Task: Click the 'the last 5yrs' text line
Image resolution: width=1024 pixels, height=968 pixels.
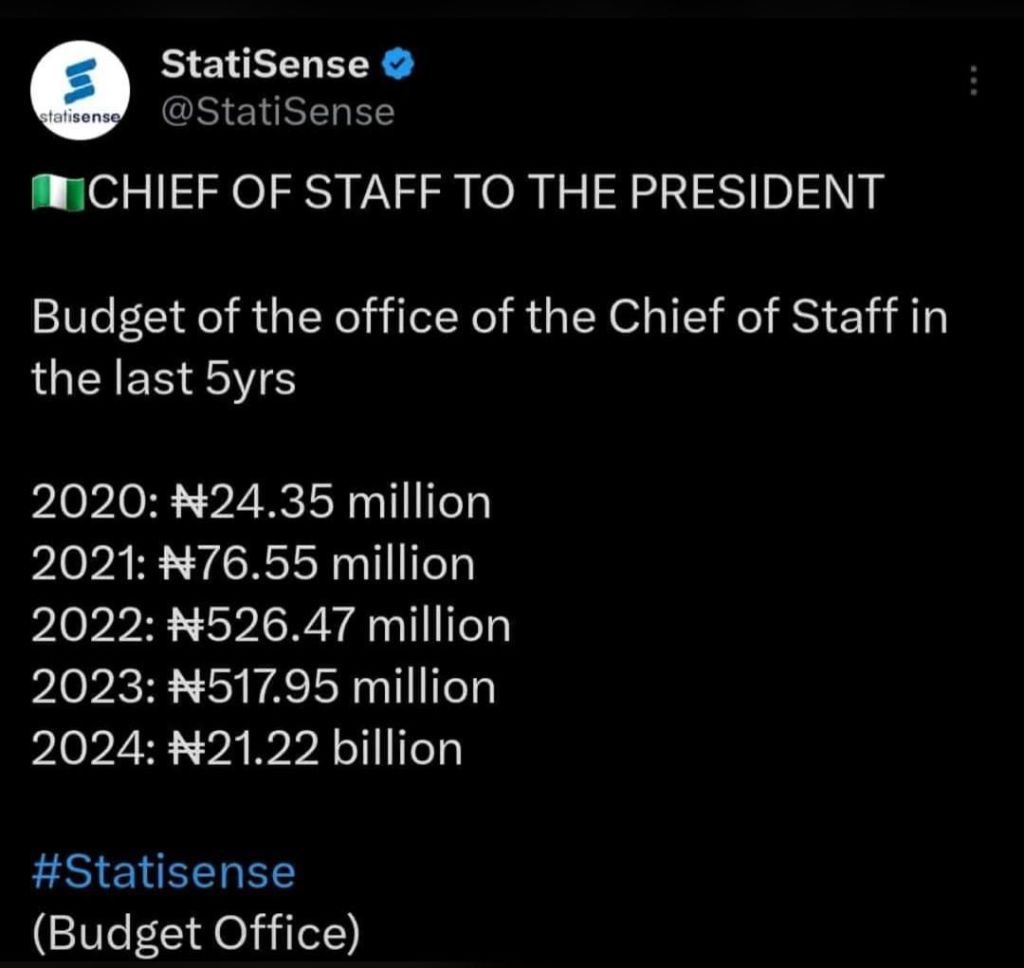Action: coord(163,378)
